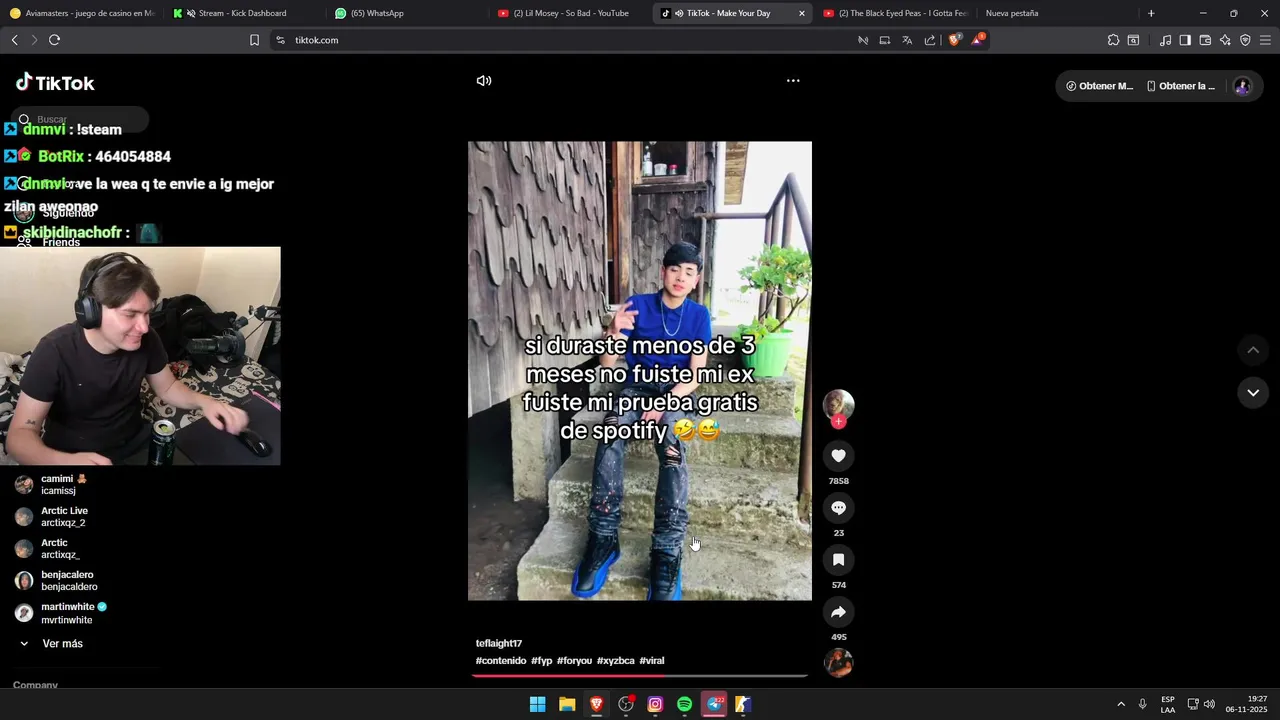The width and height of the screenshot is (1280, 720).
Task: Click the install app icon in address bar
Action: (x=885, y=40)
